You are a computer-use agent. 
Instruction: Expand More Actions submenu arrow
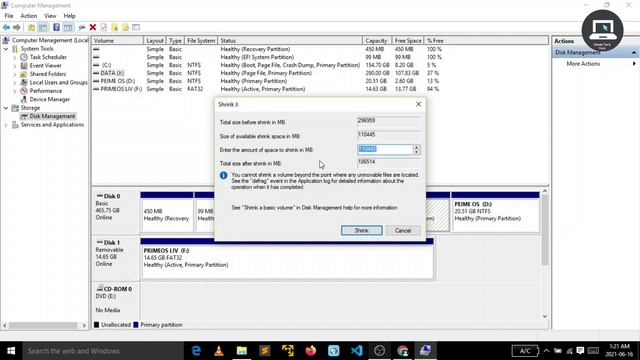tap(634, 64)
